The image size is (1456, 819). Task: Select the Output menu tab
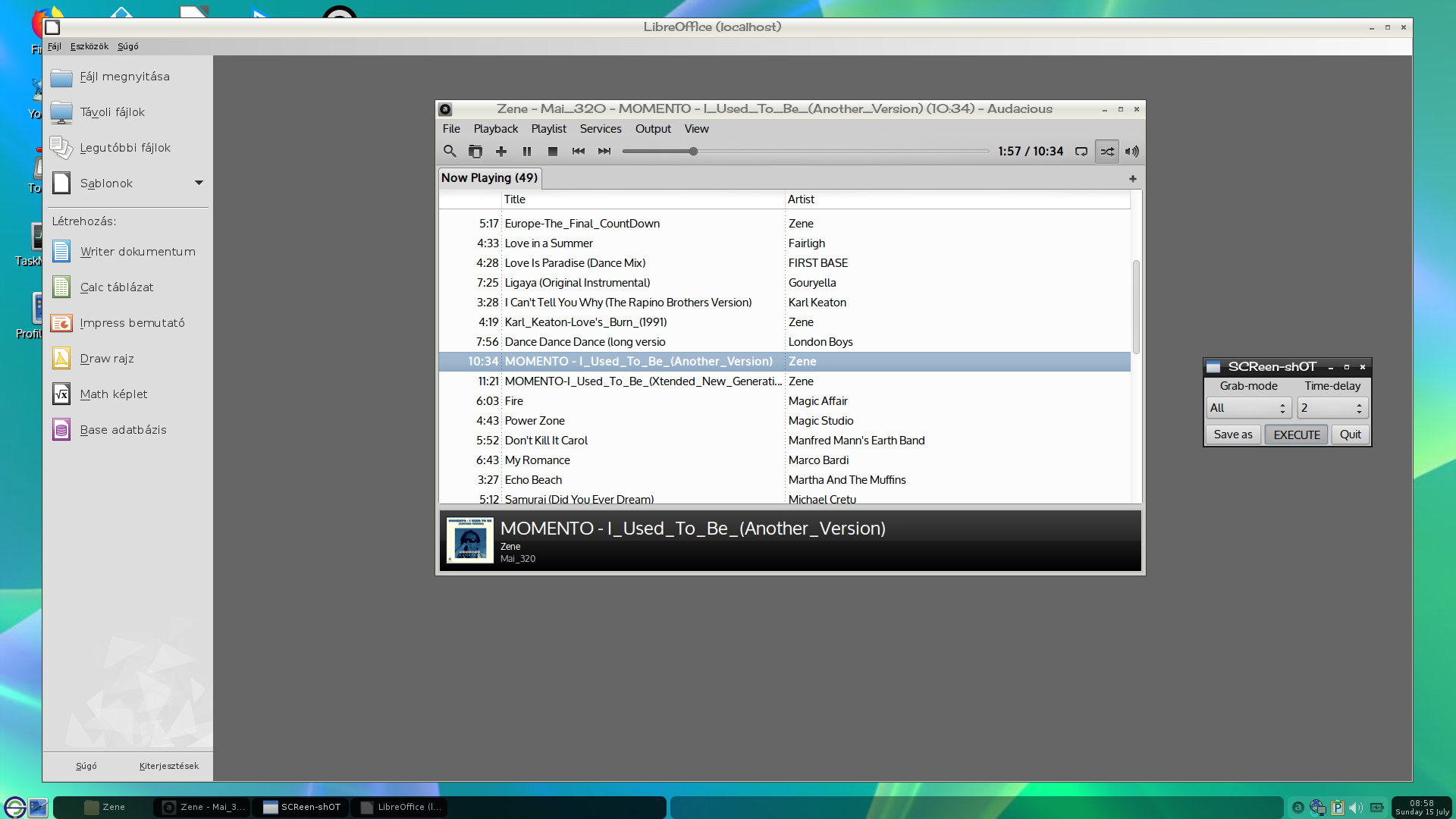click(652, 128)
